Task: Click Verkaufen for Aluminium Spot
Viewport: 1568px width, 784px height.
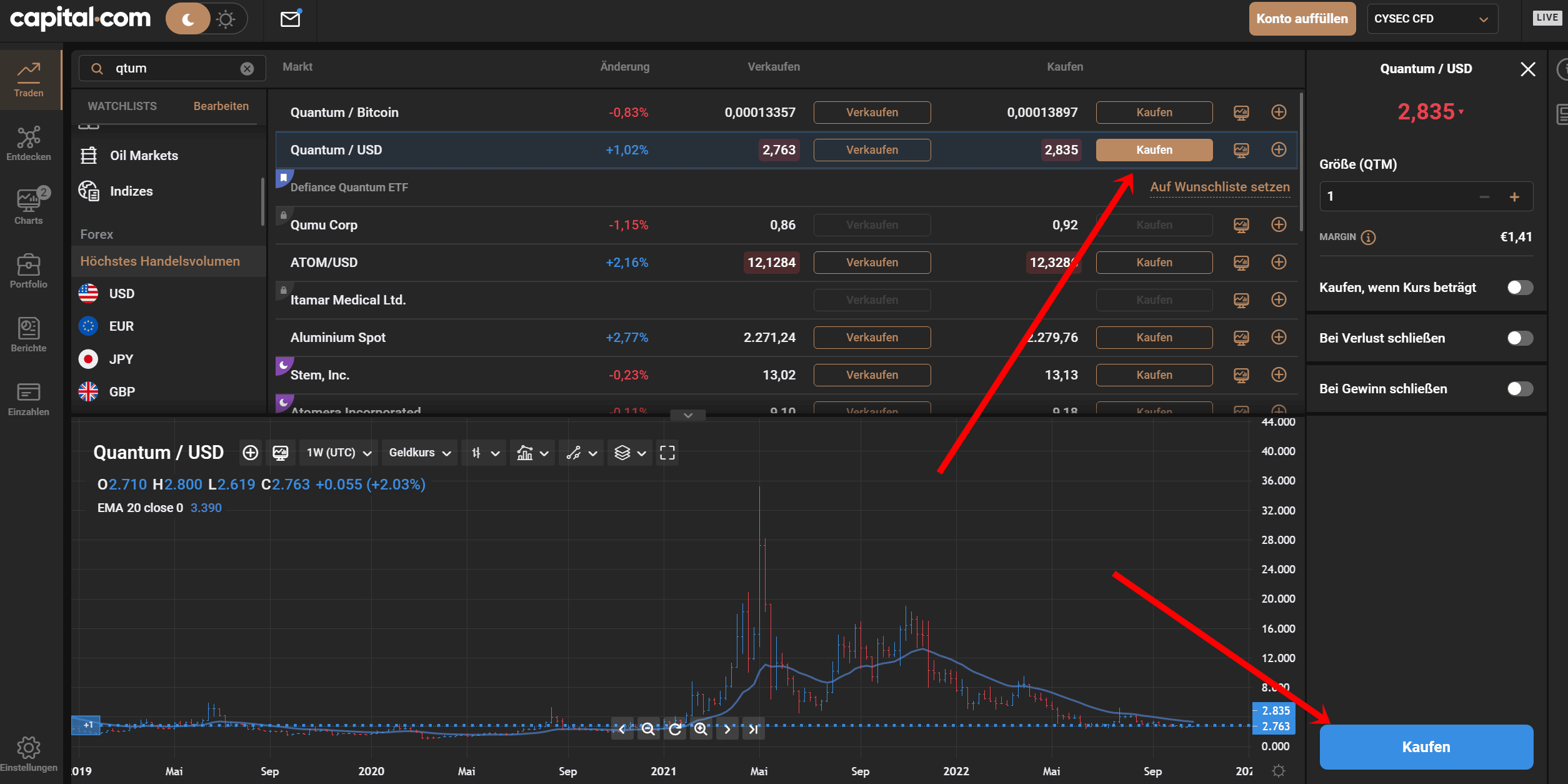Action: coord(872,338)
